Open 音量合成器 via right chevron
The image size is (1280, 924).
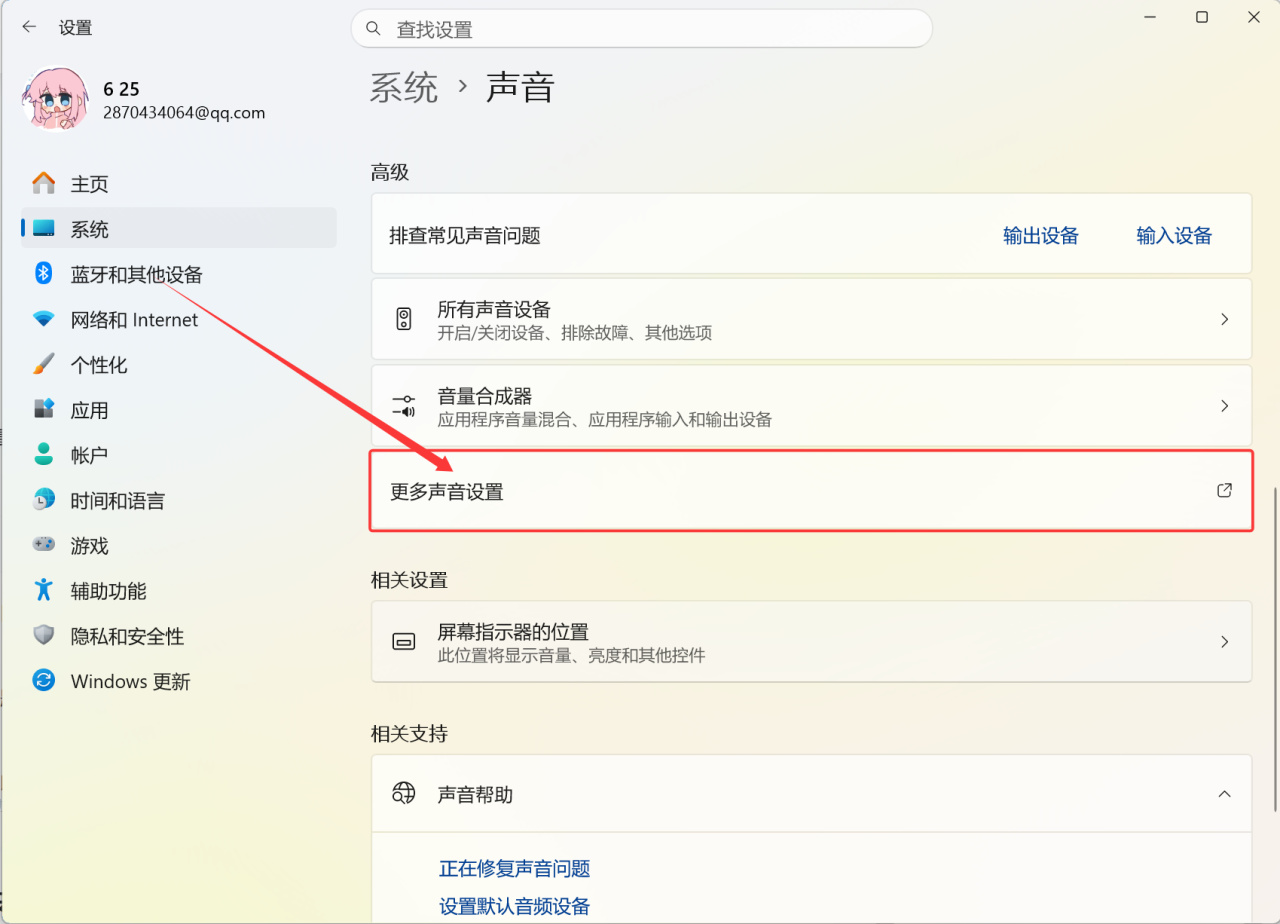tap(1224, 406)
